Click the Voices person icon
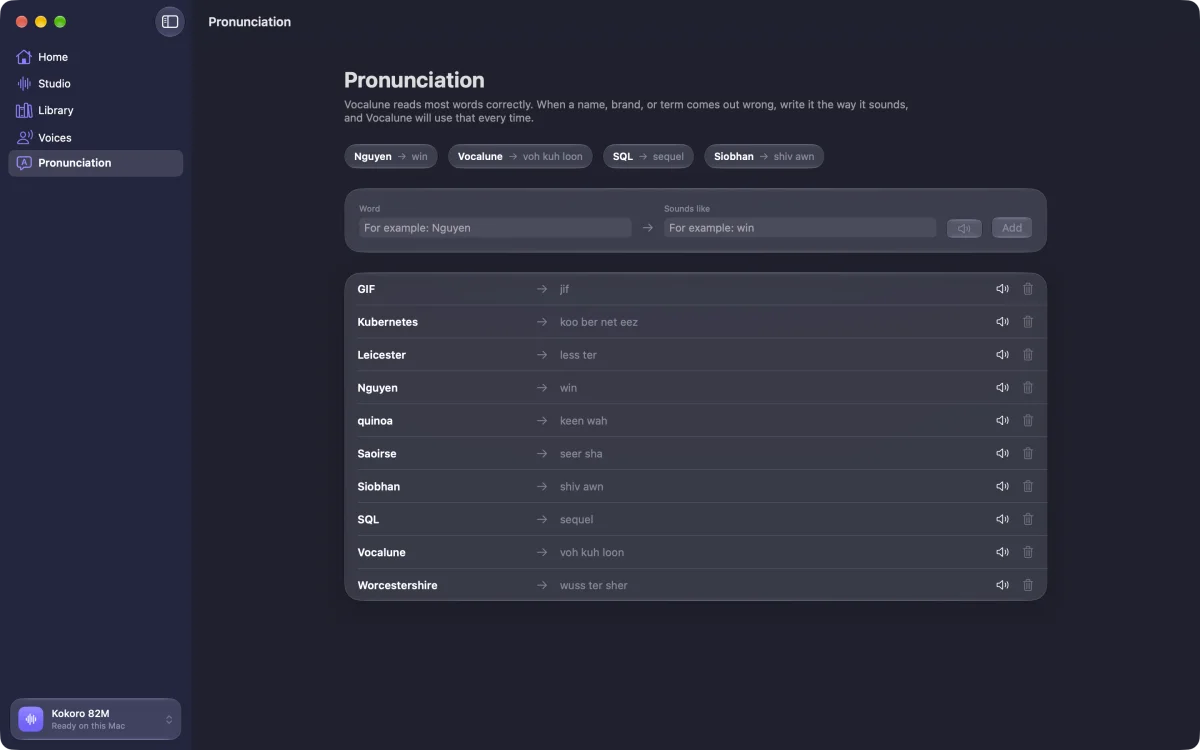Viewport: 1200px width, 750px height. 24,138
